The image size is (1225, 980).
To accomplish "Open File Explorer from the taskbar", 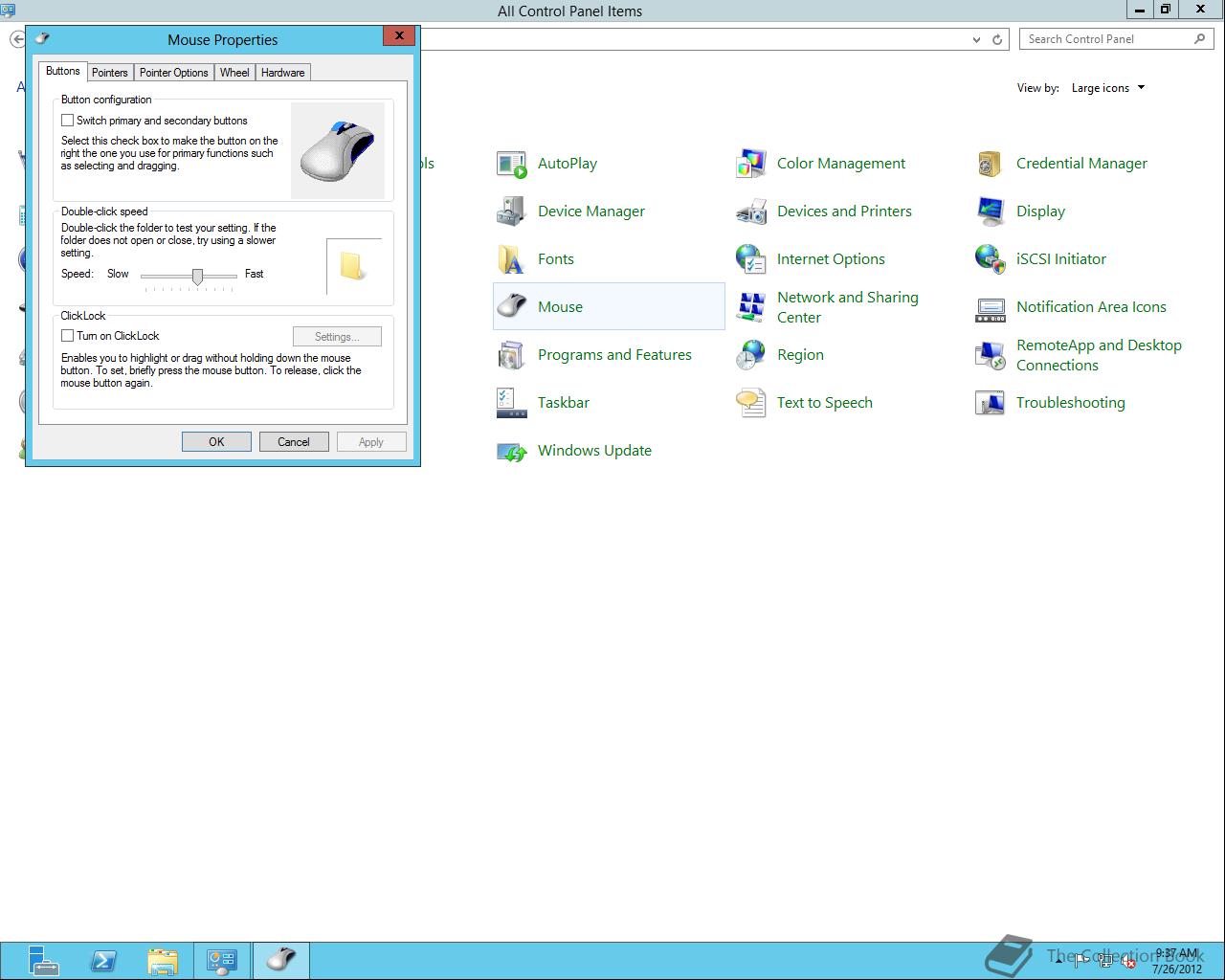I will (163, 961).
